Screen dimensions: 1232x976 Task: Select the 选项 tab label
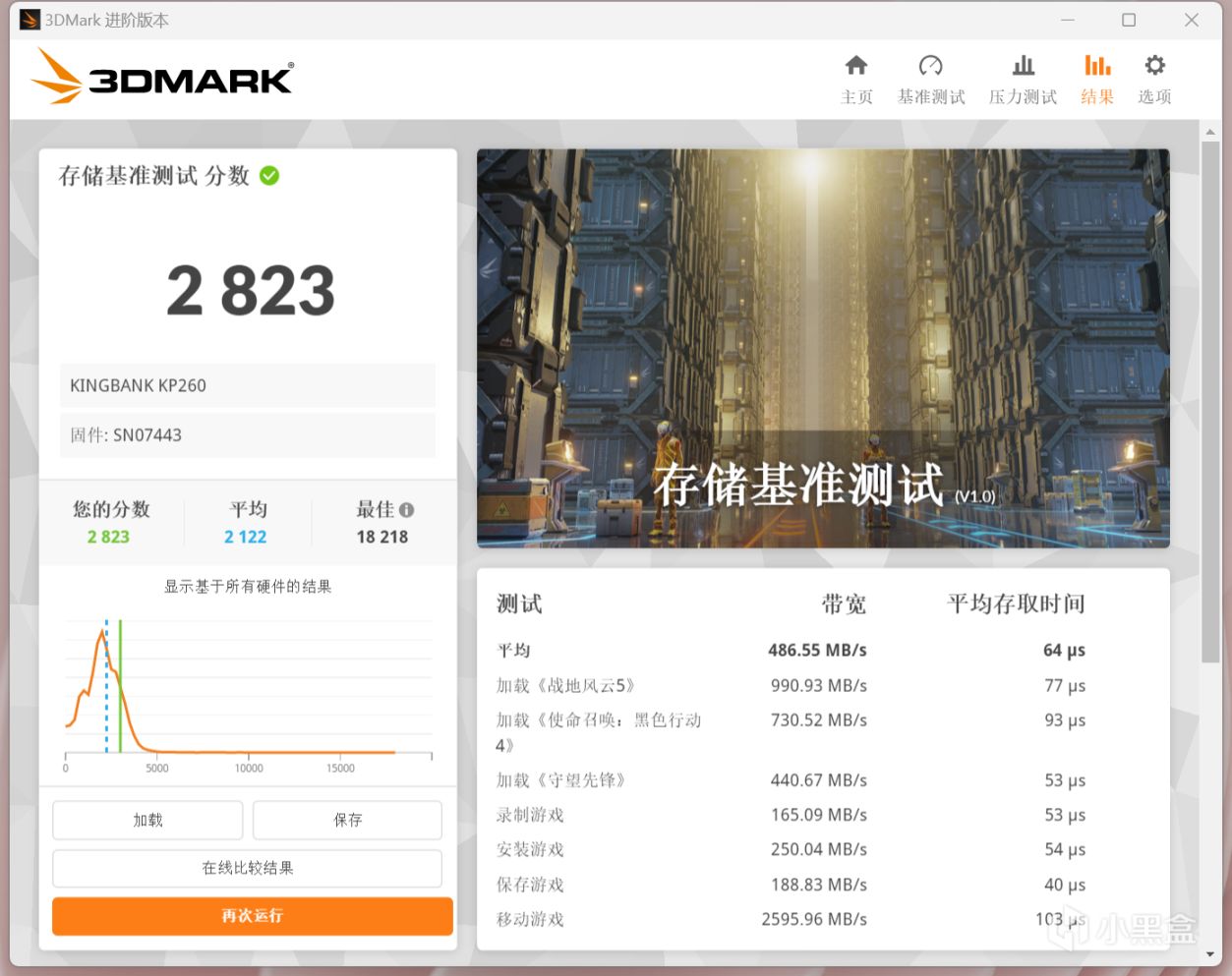pos(1155,97)
